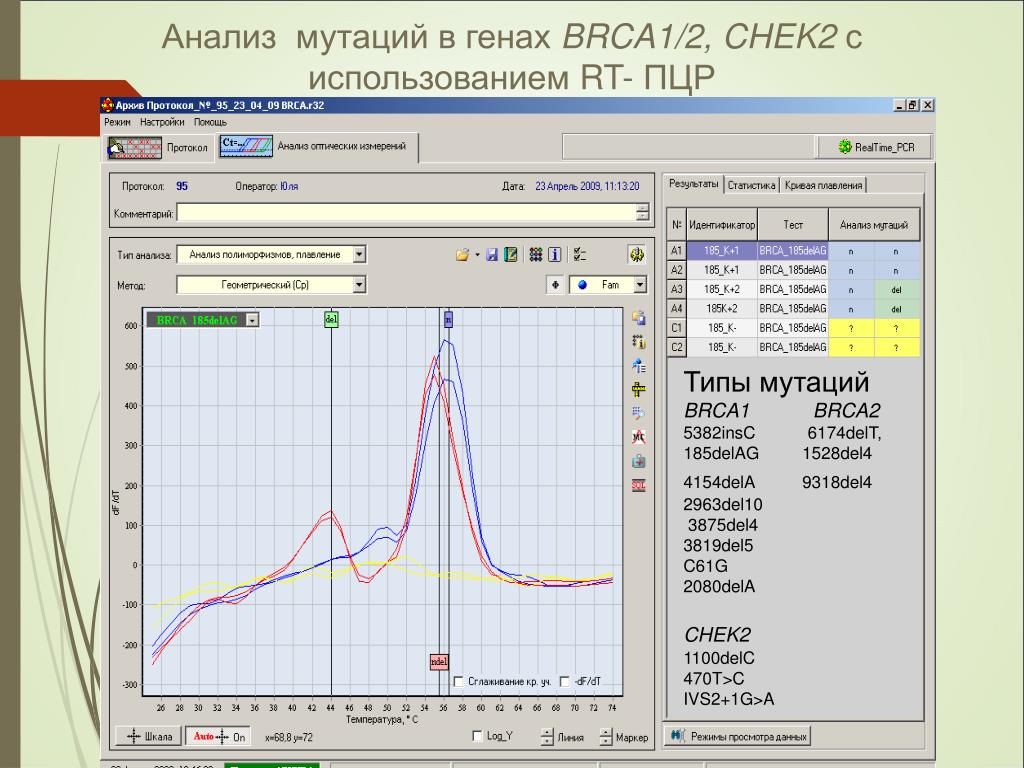The image size is (1024, 768).
Task: Open the Метод Геометрический (Cp) dropdown
Action: [x=359, y=285]
